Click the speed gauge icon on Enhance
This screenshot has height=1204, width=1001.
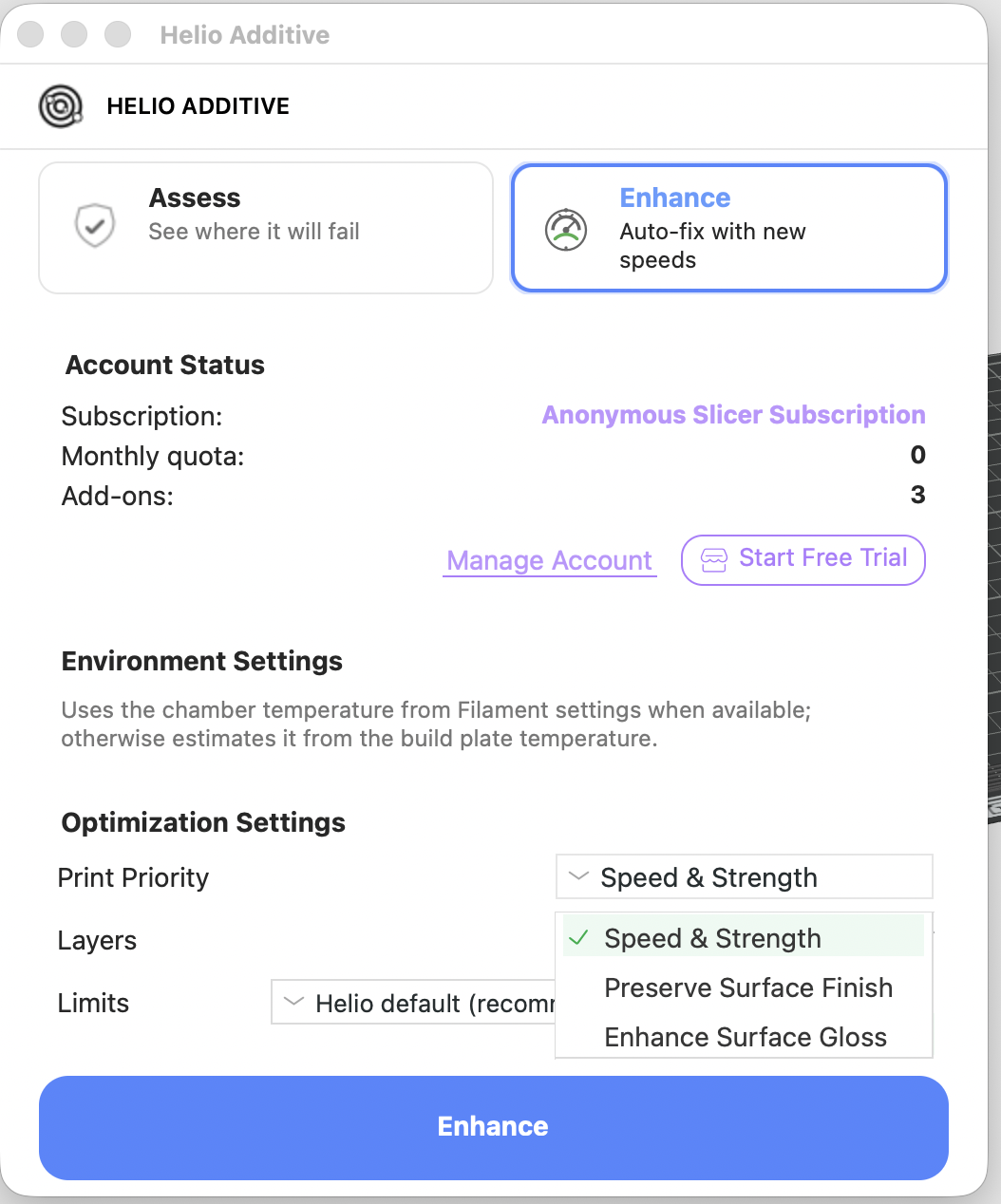(566, 229)
